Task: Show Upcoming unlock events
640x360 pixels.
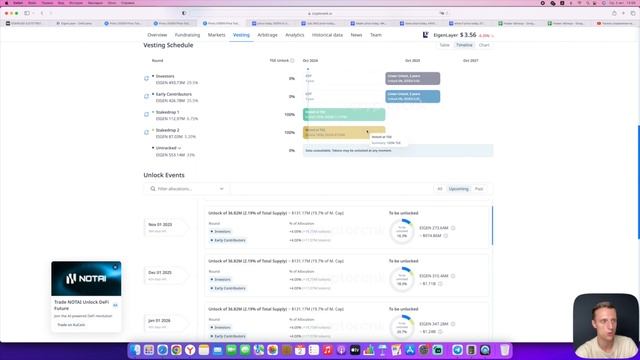Action: tap(458, 189)
